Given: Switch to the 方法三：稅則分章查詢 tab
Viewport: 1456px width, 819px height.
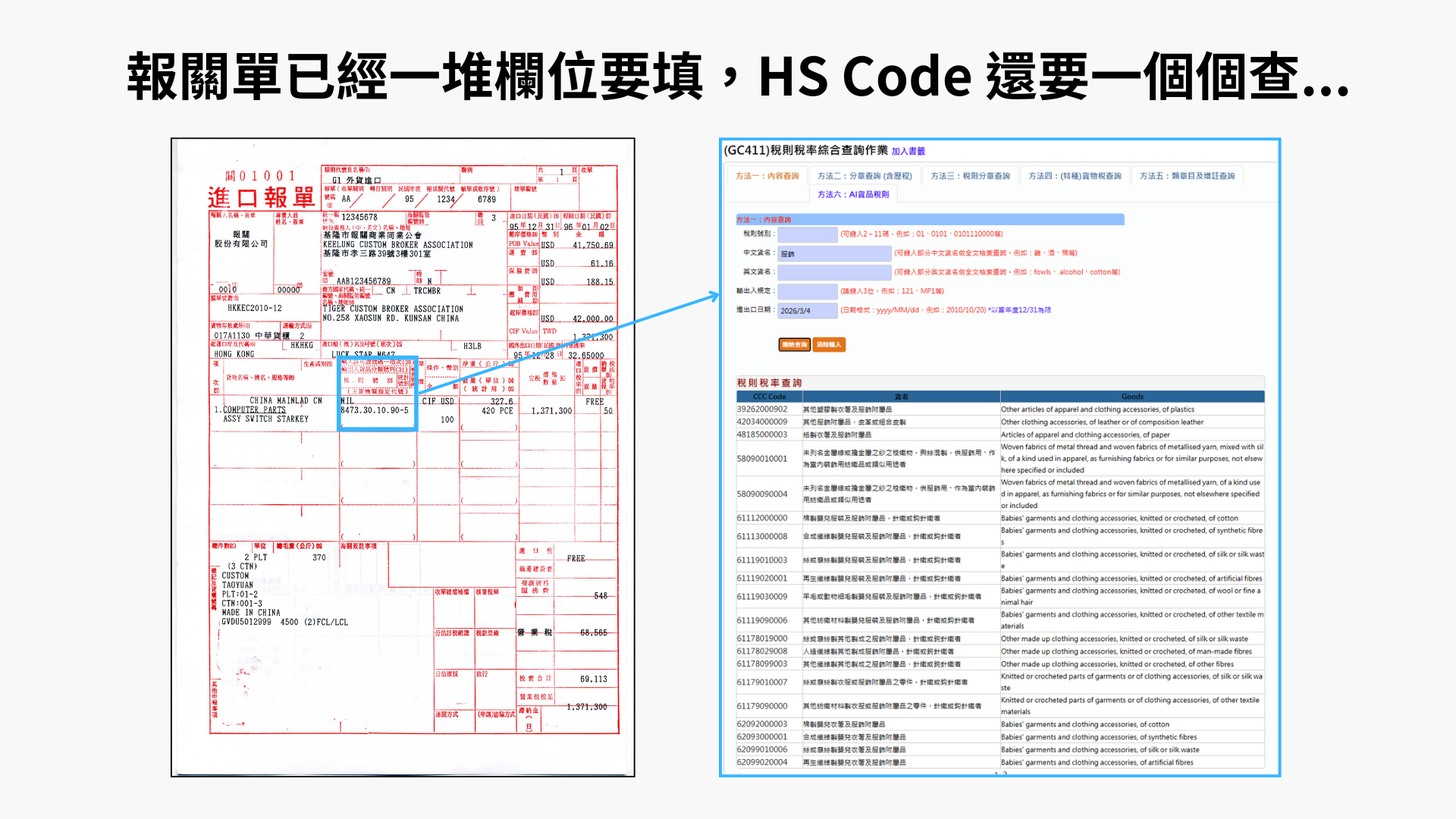Looking at the screenshot, I should (970, 176).
